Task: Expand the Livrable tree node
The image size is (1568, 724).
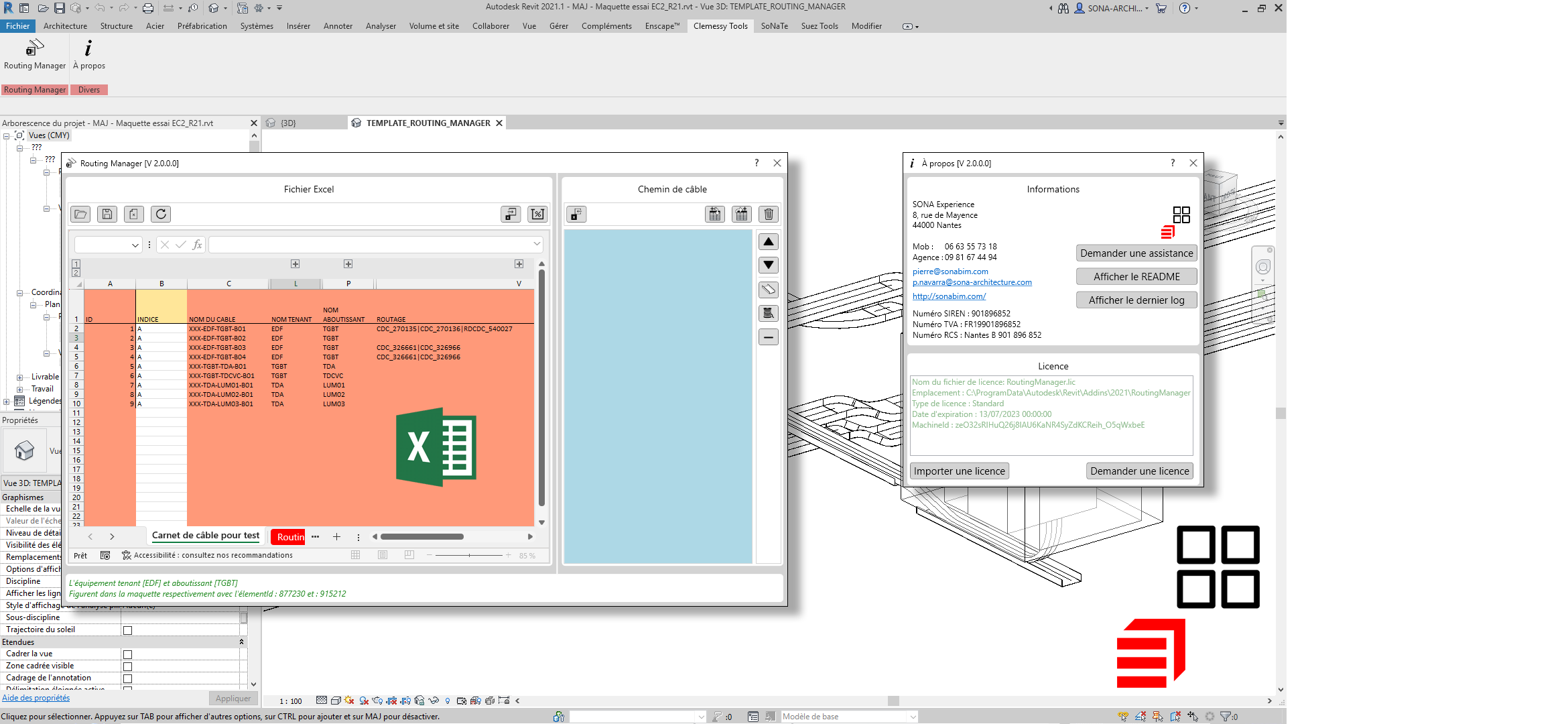Action: coord(19,377)
